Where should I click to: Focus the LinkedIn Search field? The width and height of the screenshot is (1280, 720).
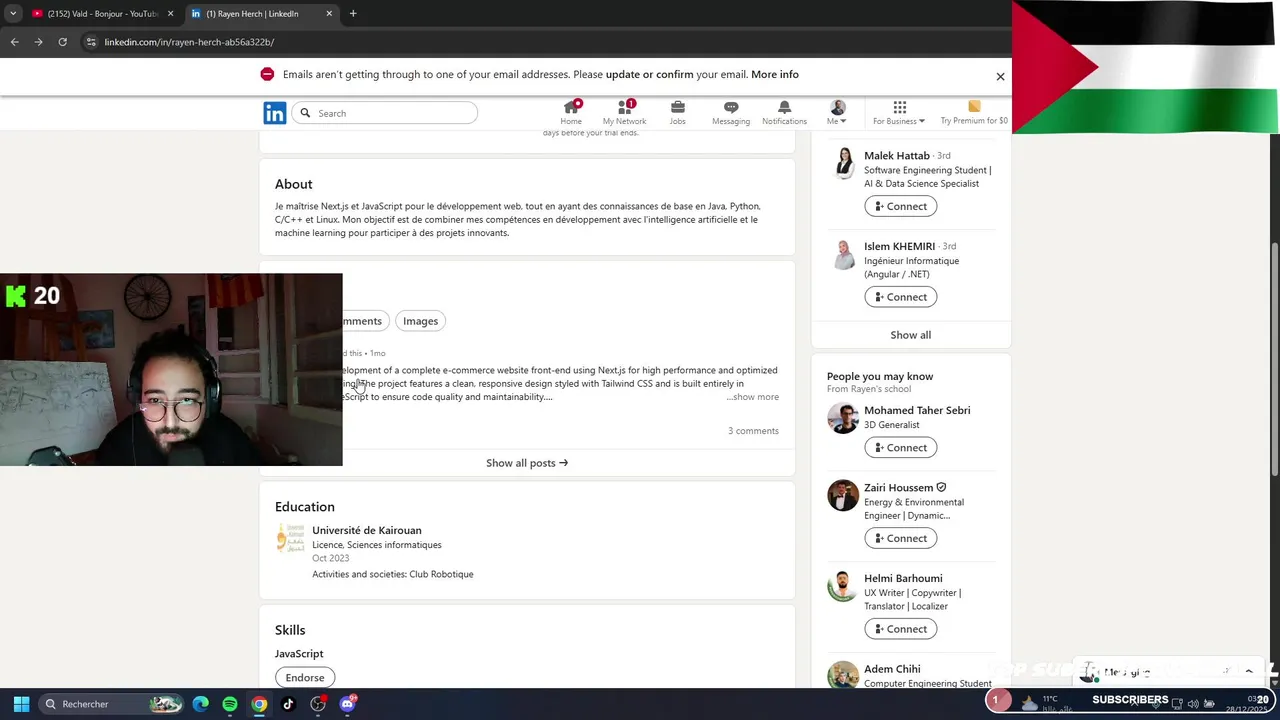click(x=385, y=113)
